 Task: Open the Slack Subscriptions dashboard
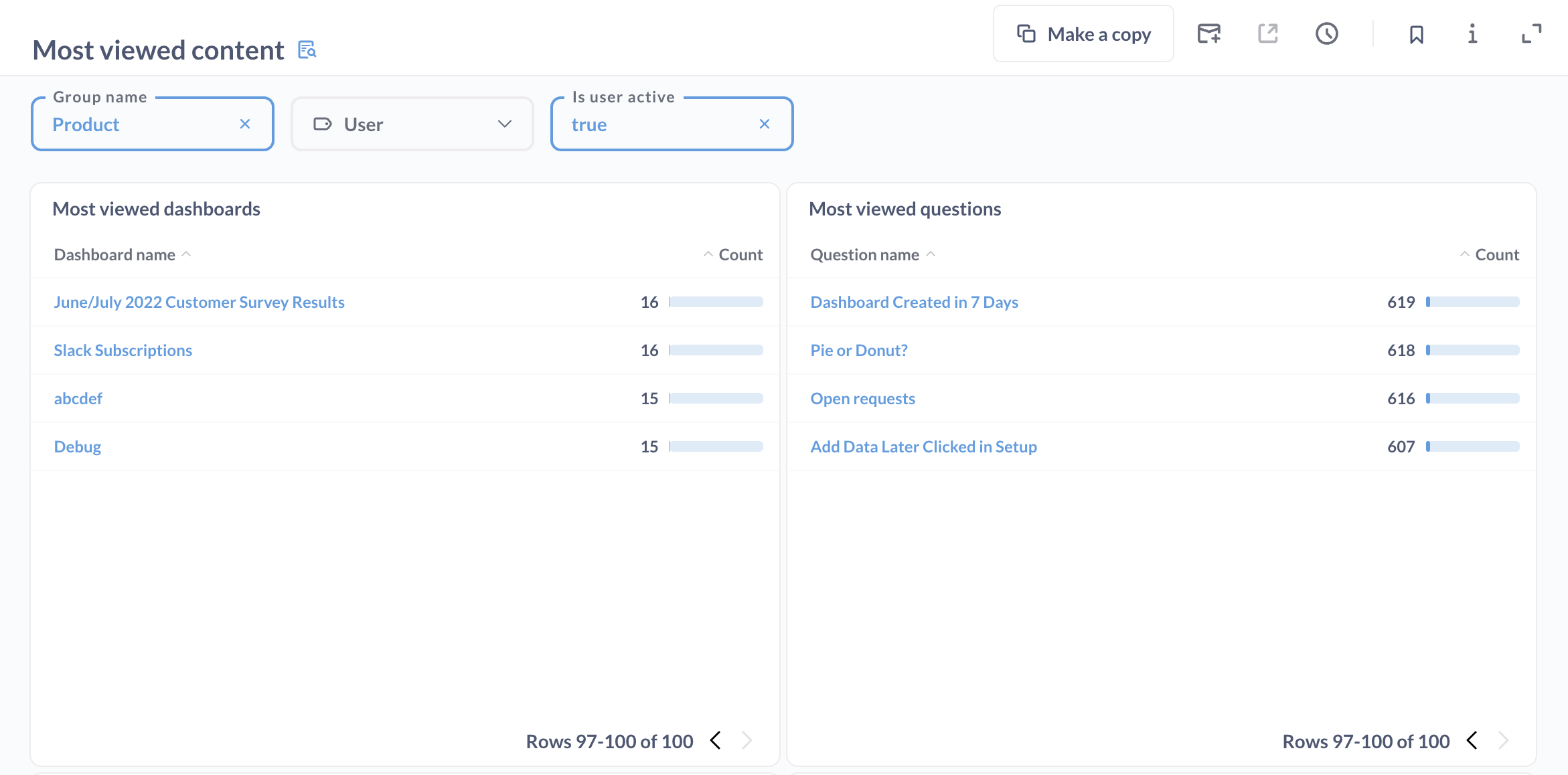coord(123,349)
